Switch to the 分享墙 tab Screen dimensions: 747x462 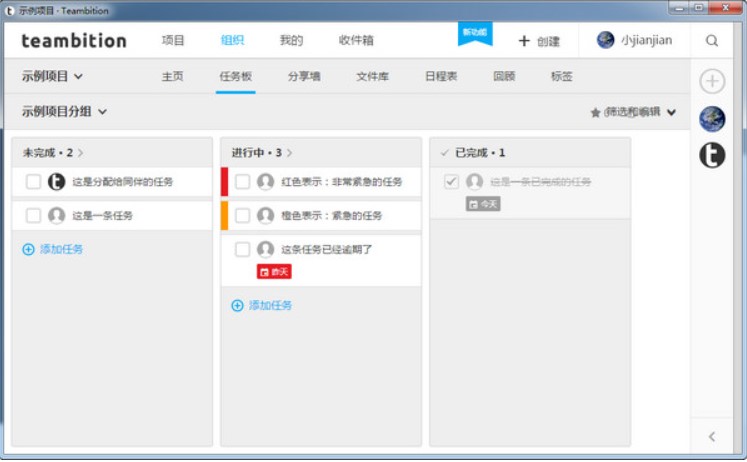tap(304, 76)
